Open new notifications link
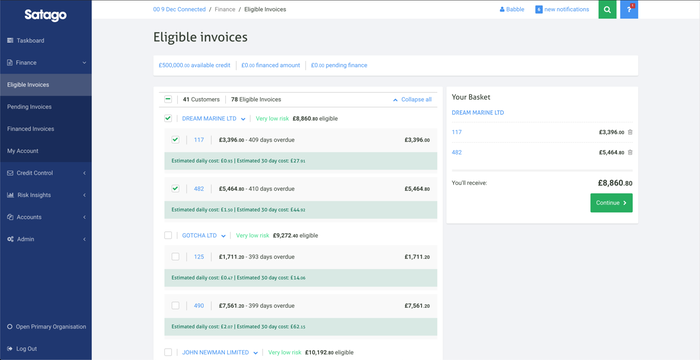700x360 pixels. [567, 9]
